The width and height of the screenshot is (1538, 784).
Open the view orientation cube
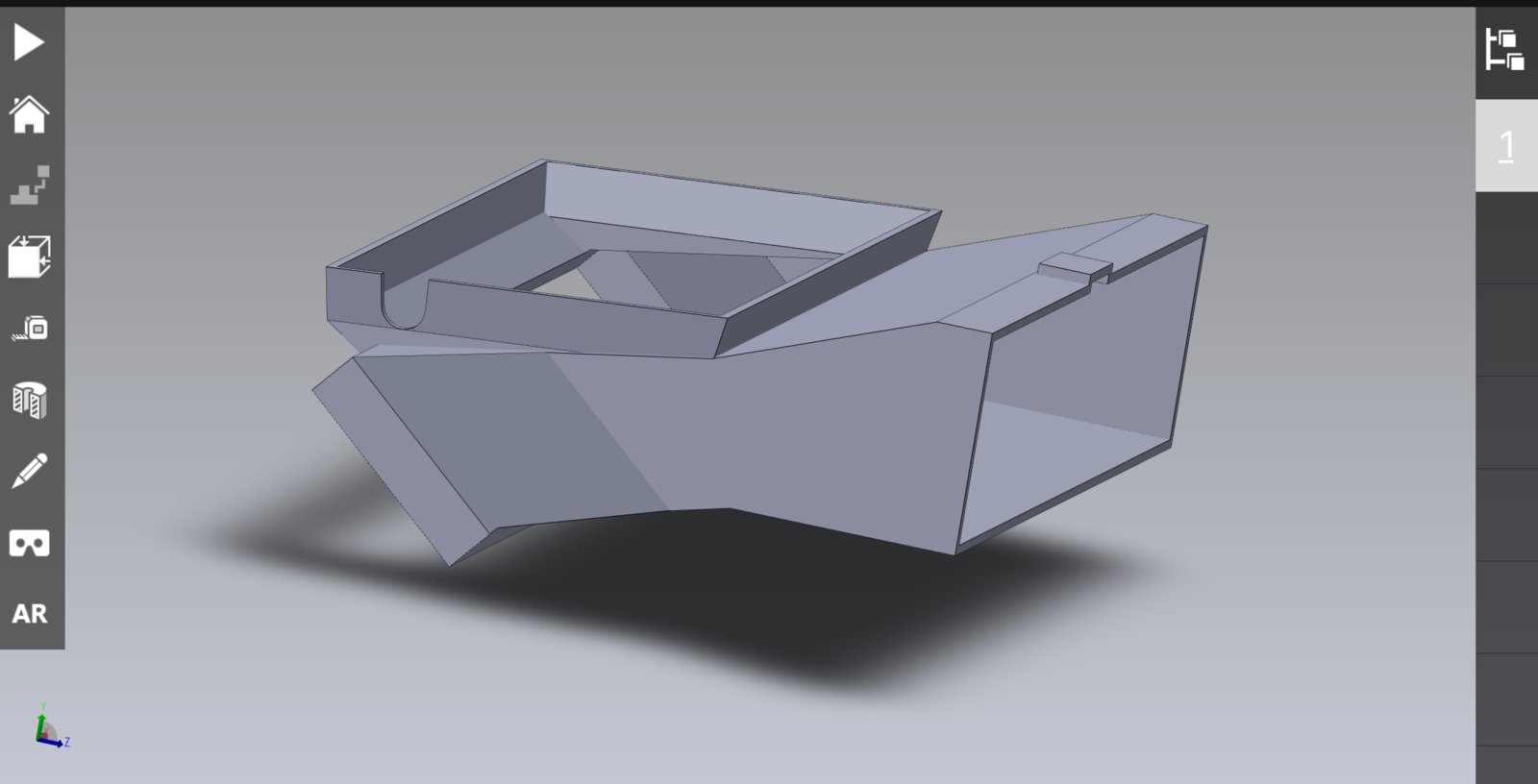click(29, 257)
